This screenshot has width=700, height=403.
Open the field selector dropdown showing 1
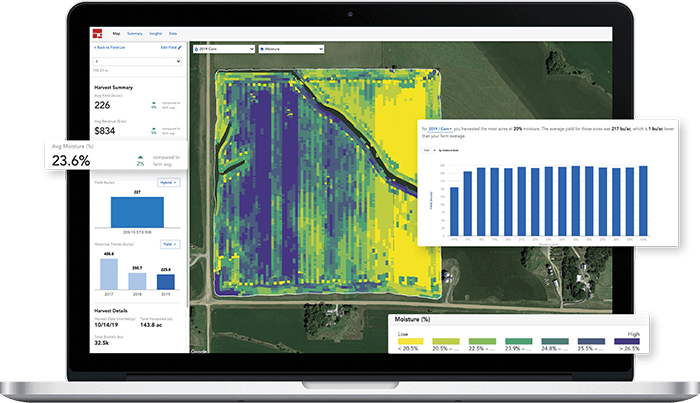137,60
